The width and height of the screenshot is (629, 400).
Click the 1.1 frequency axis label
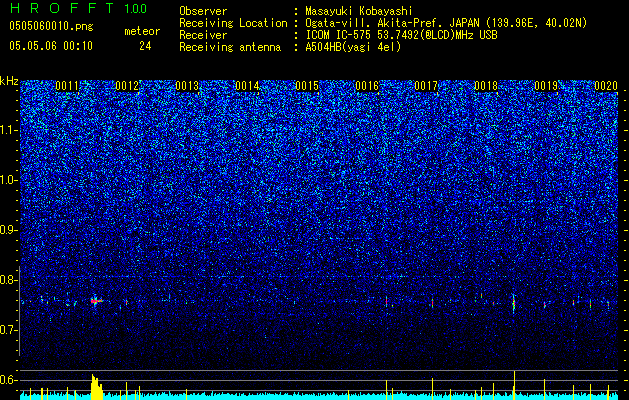tap(9, 130)
